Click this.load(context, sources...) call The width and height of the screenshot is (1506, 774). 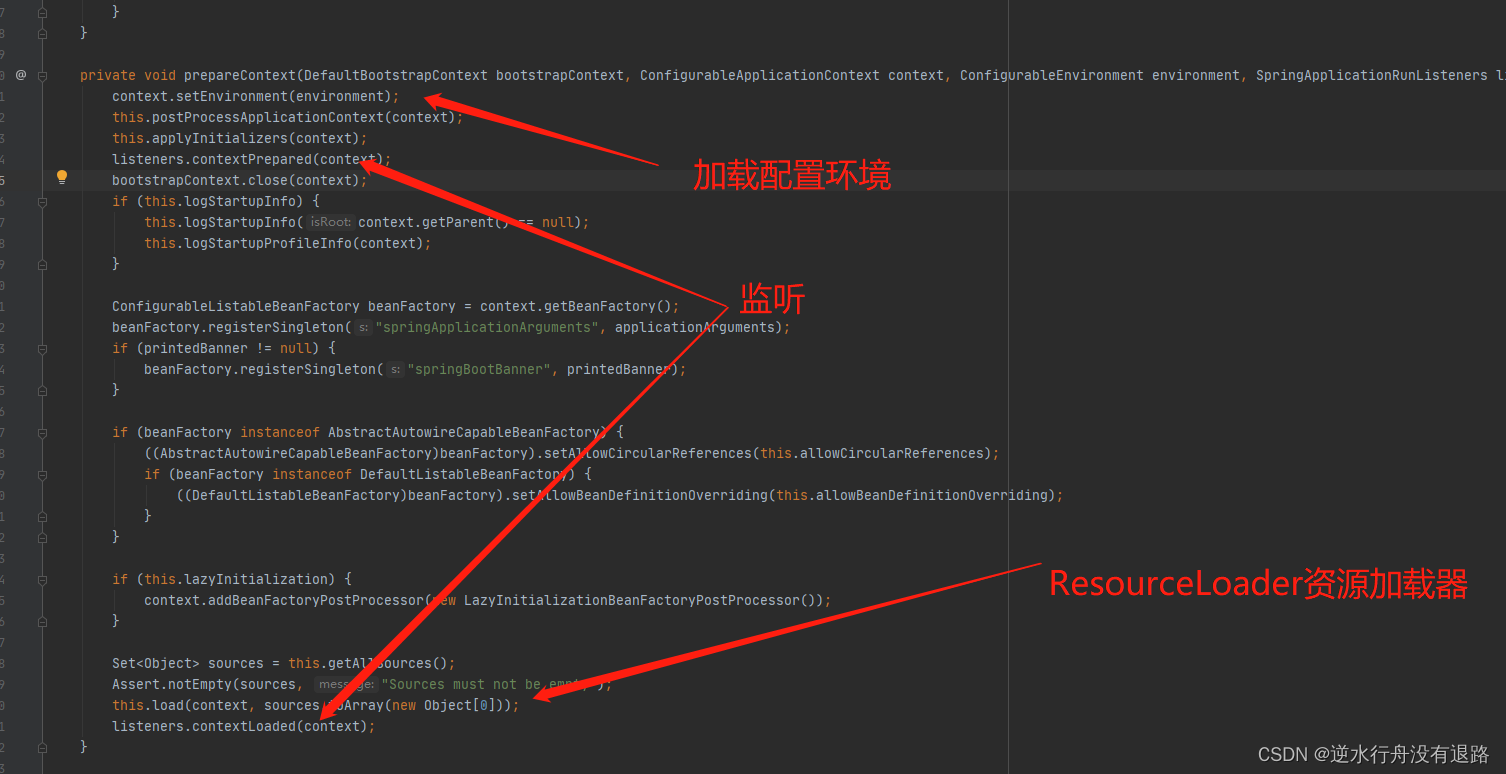(316, 705)
